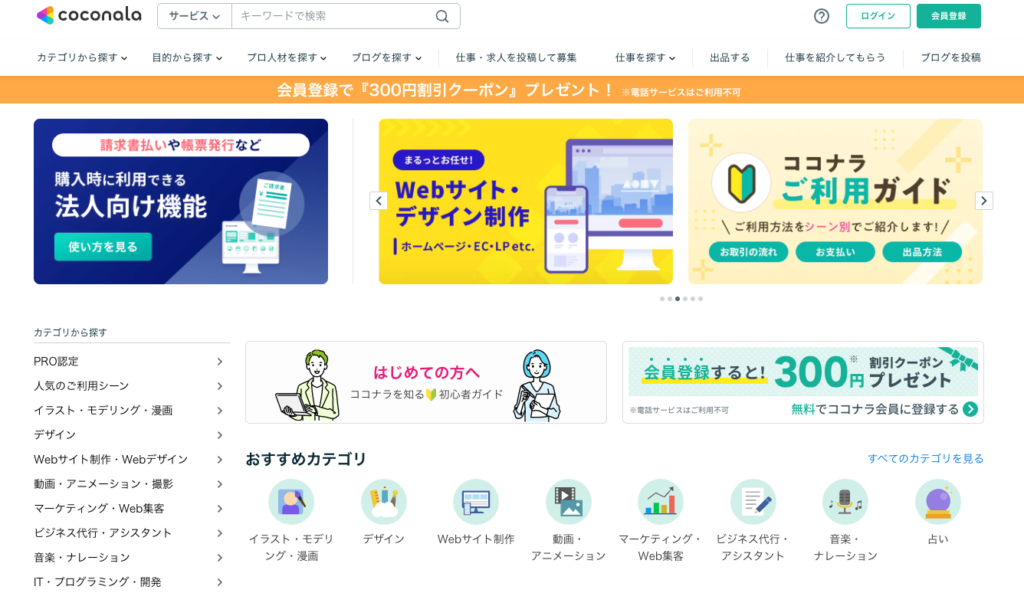Image resolution: width=1024 pixels, height=593 pixels.
Task: Open the 出品する menu item
Action: 729,57
